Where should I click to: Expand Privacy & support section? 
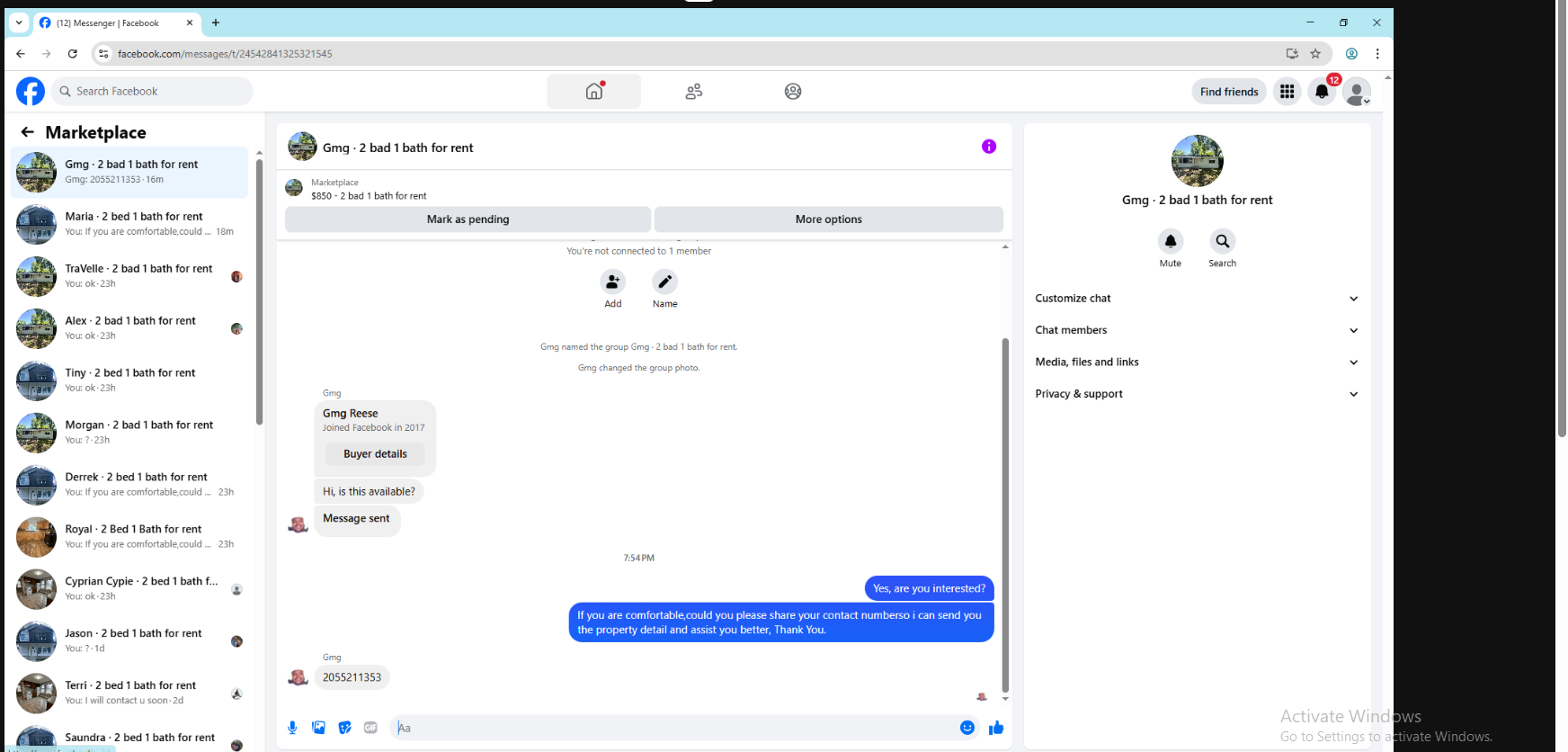coord(1197,394)
